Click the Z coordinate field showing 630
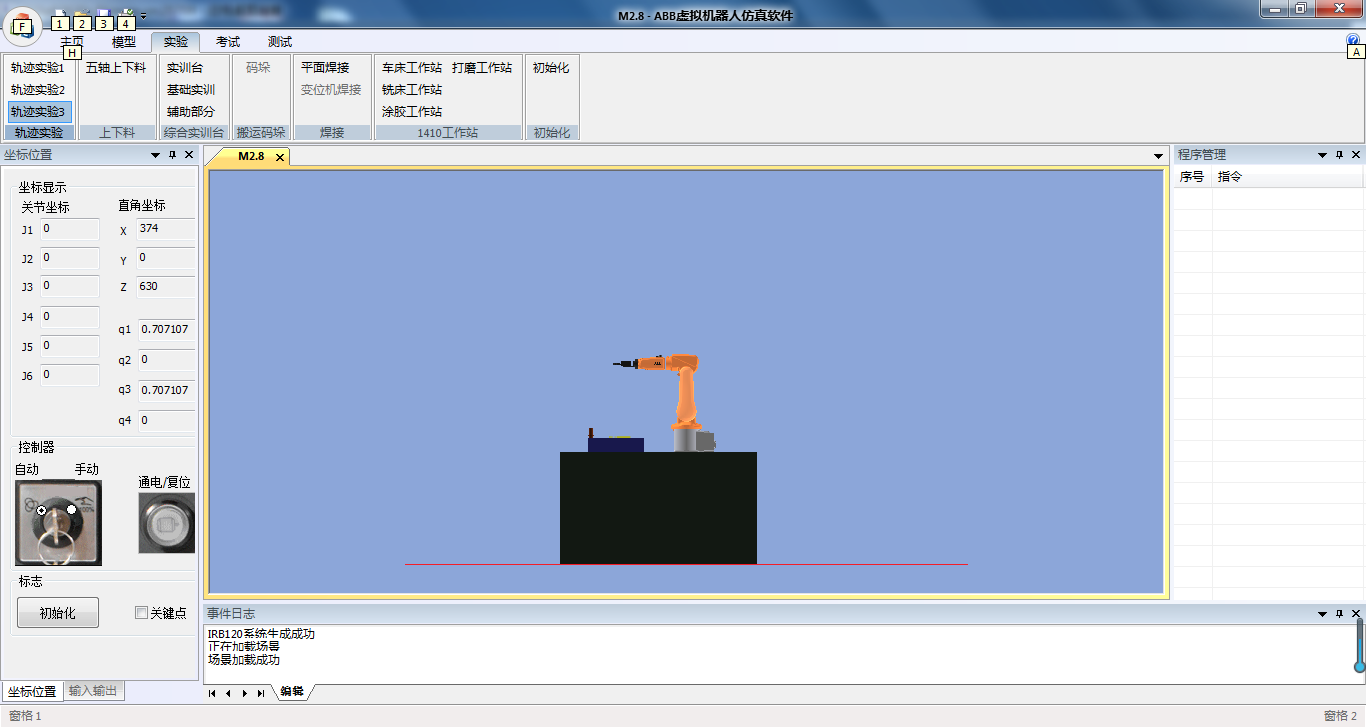Screen dimensions: 1366x728 coord(166,288)
